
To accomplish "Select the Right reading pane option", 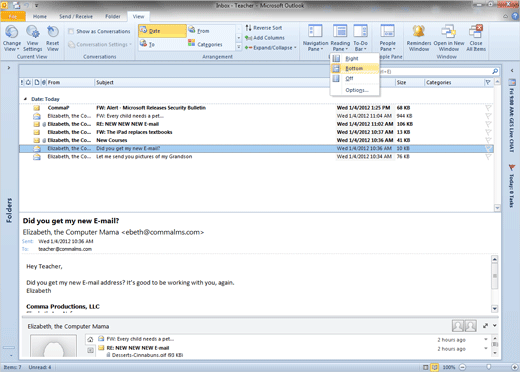I will pos(355,58).
